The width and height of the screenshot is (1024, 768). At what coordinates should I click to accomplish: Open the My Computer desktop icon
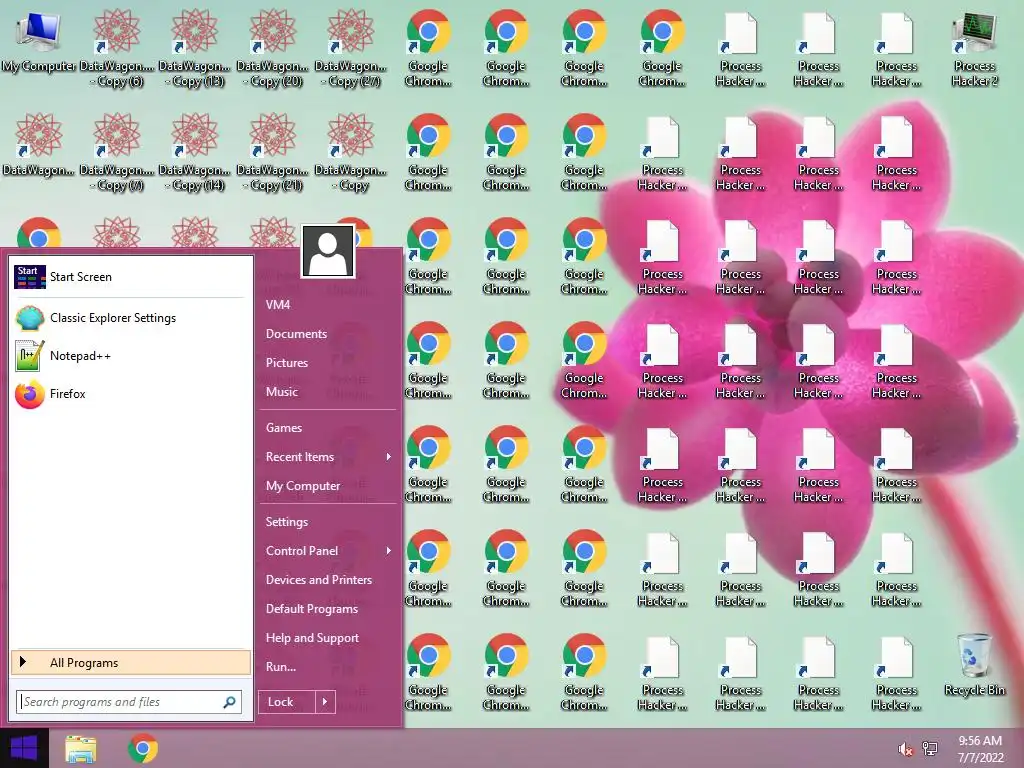click(x=39, y=42)
